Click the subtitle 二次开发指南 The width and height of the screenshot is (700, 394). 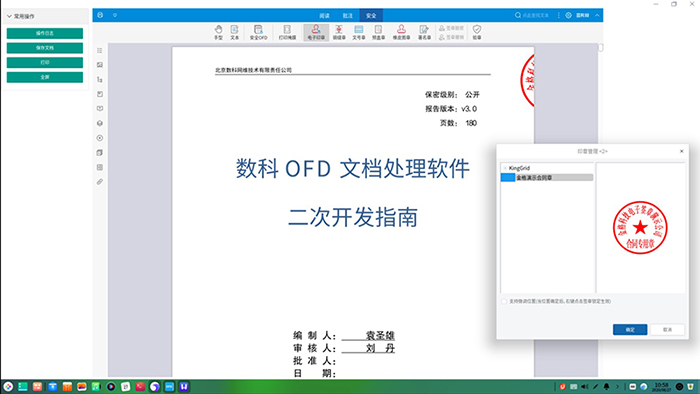point(353,217)
